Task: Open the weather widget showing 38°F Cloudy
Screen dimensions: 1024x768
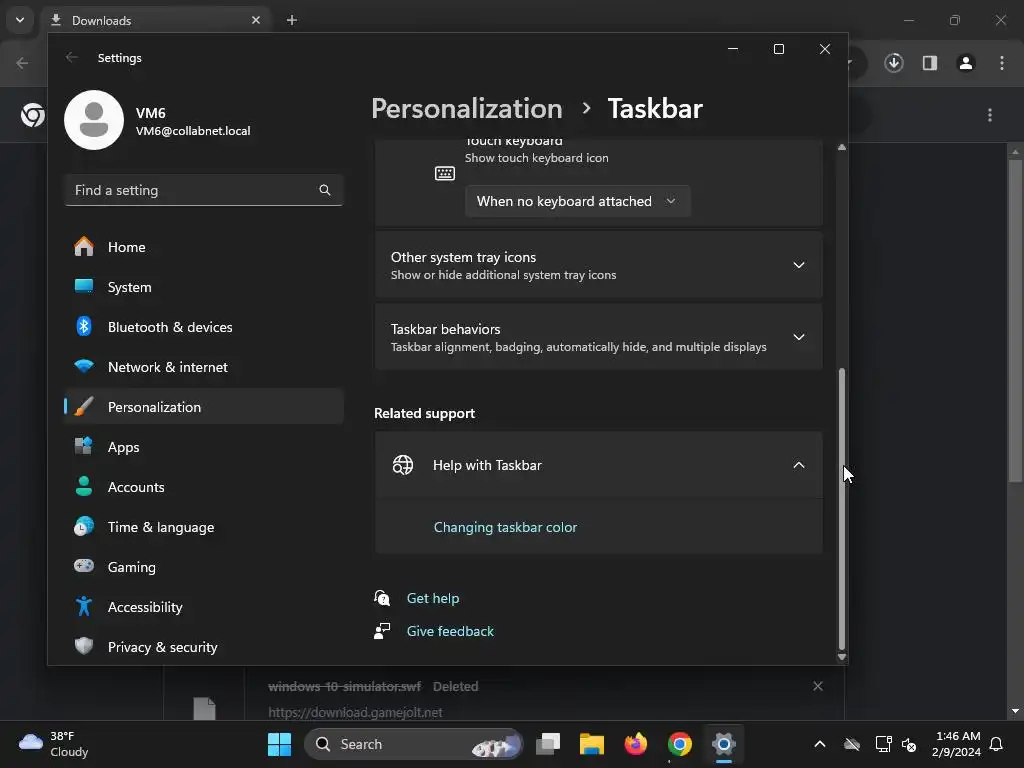Action: pyautogui.click(x=54, y=744)
